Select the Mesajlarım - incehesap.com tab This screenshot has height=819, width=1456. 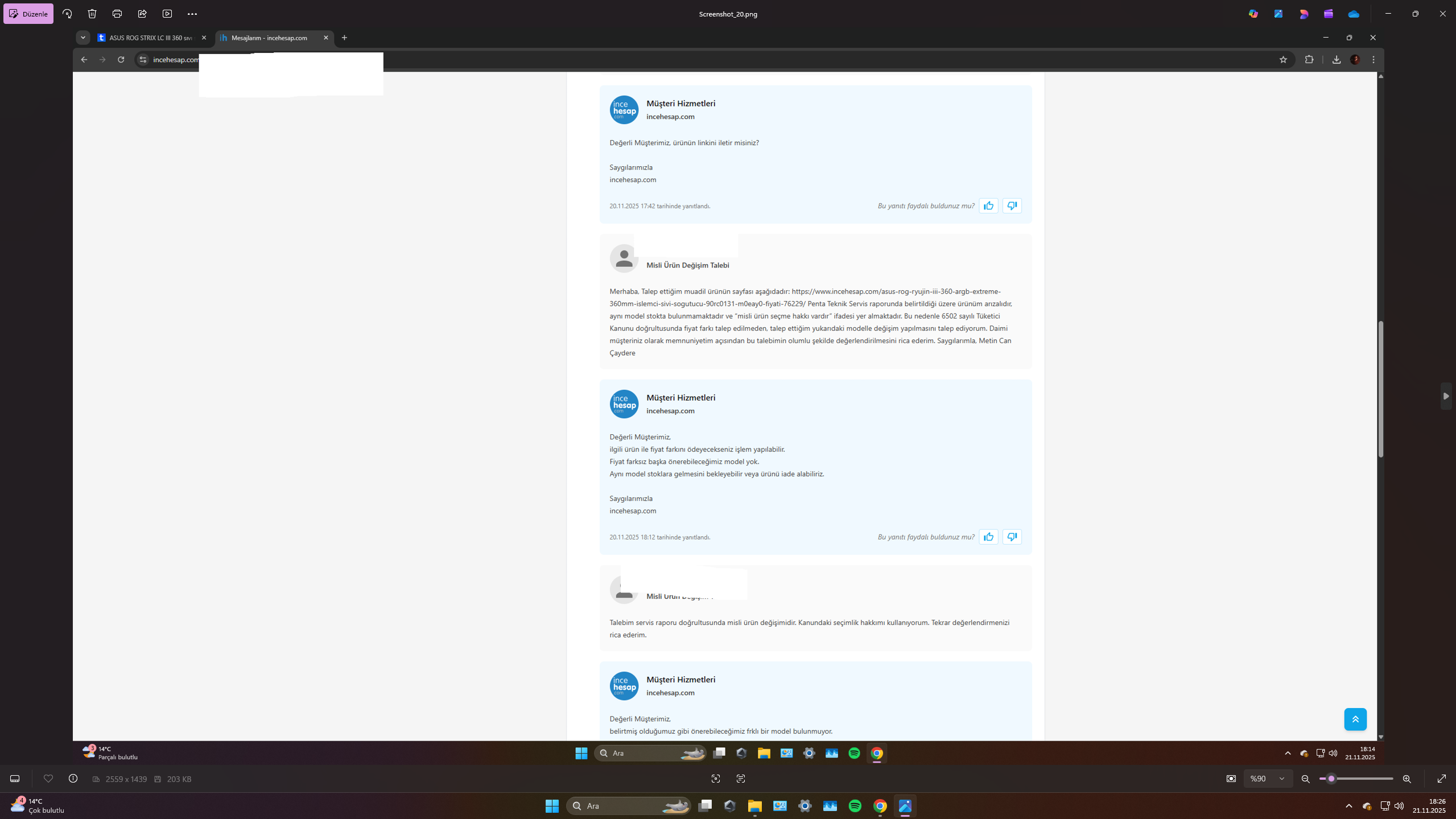pos(275,38)
